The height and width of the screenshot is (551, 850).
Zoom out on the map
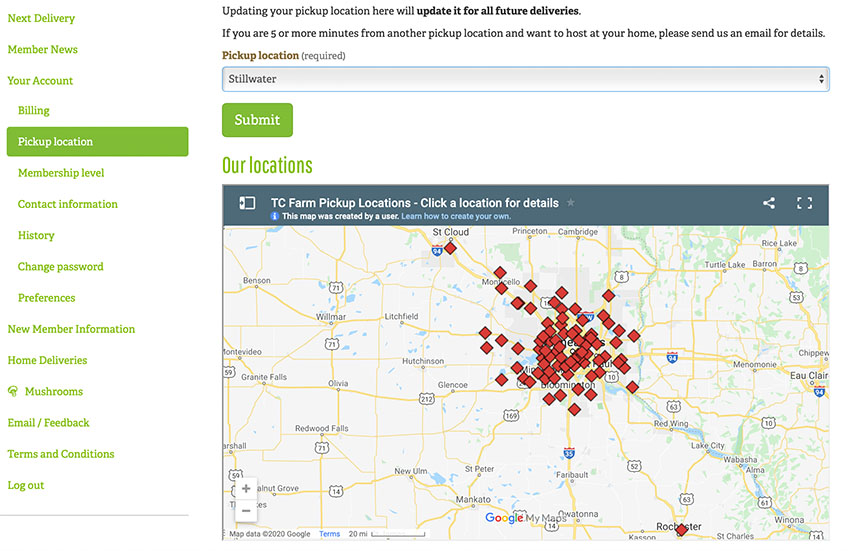tap(246, 511)
